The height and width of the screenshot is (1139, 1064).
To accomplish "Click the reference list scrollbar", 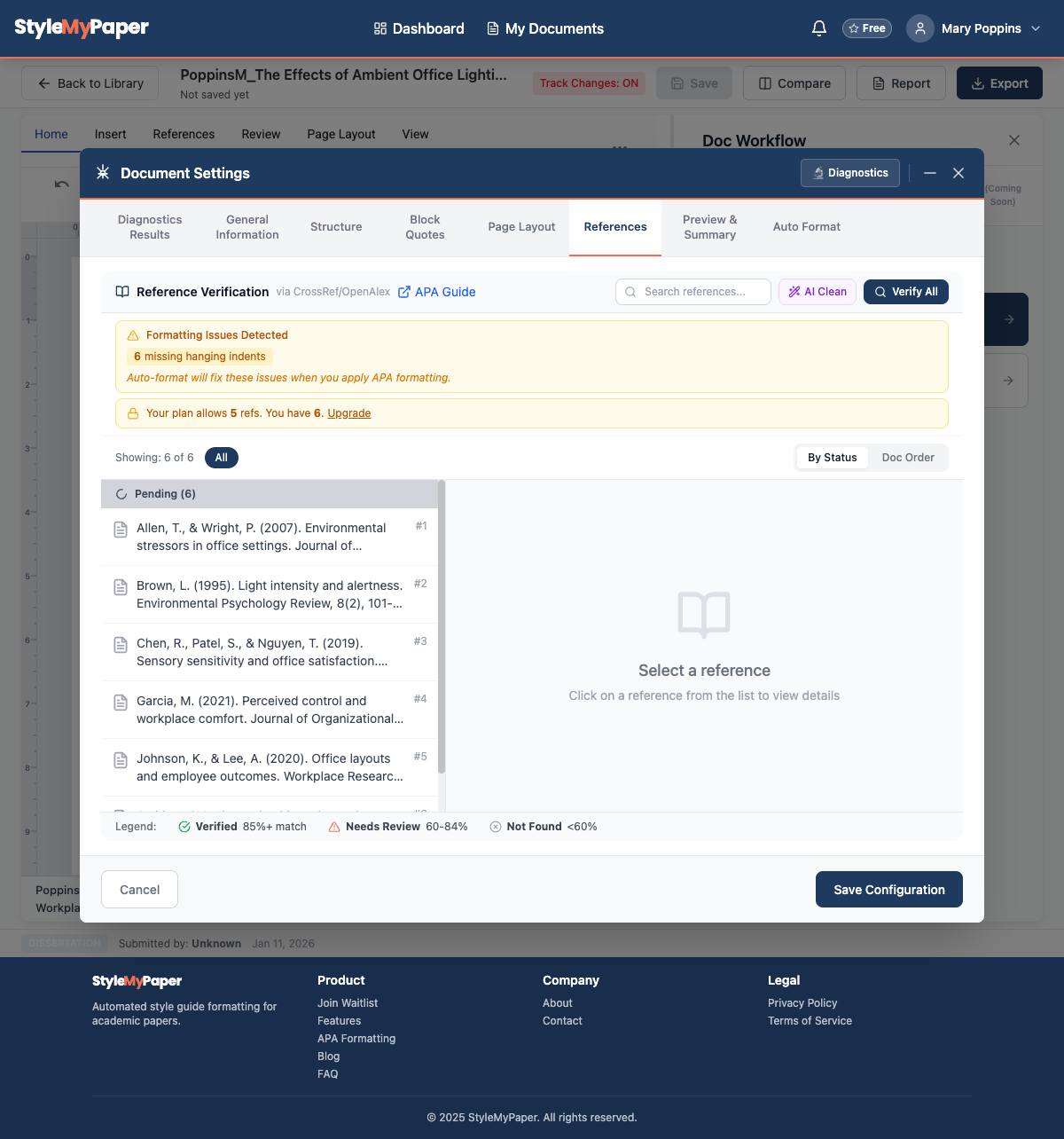I will (x=442, y=626).
